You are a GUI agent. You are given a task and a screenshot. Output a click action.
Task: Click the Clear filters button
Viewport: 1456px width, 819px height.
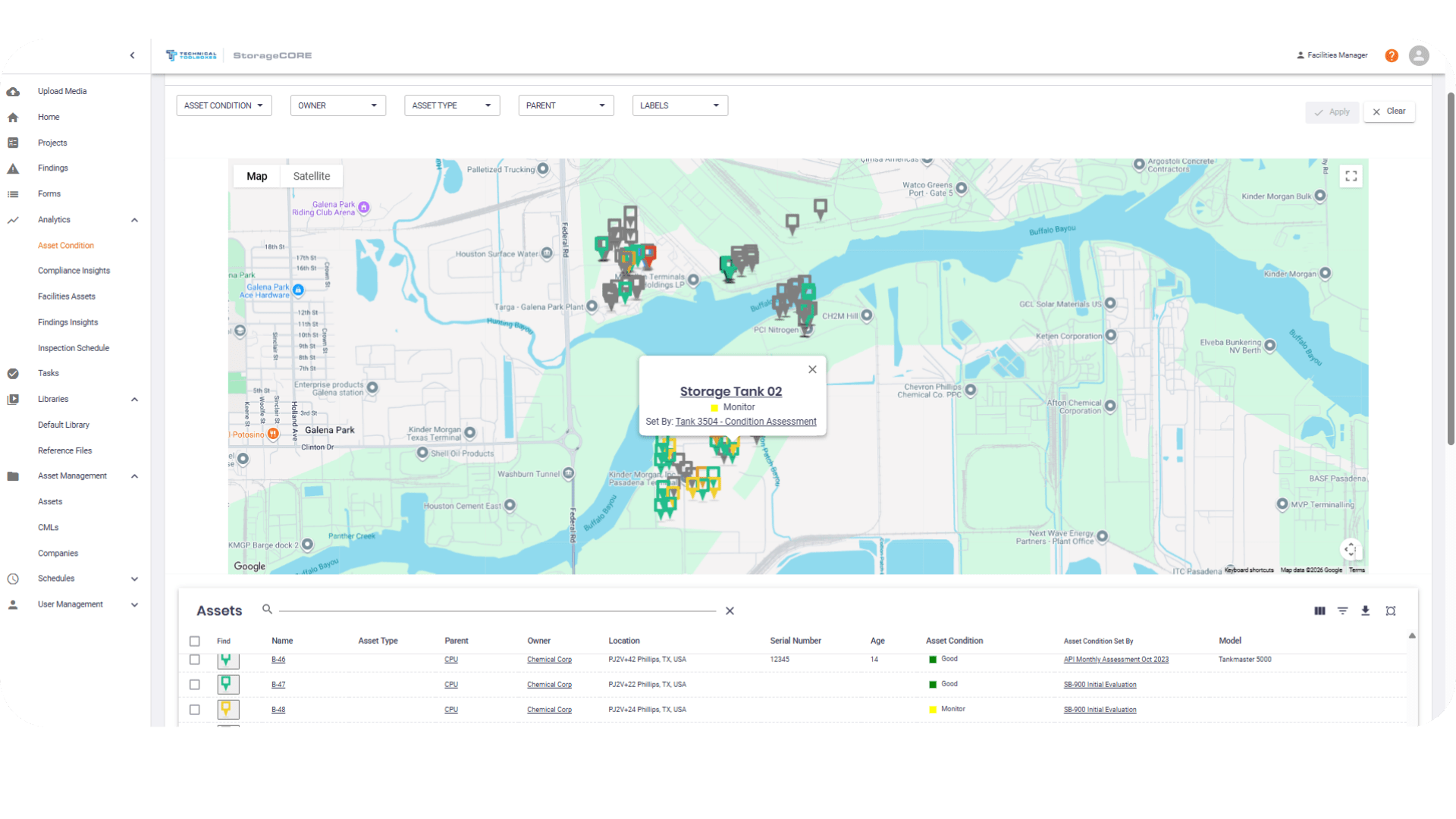click(1389, 111)
